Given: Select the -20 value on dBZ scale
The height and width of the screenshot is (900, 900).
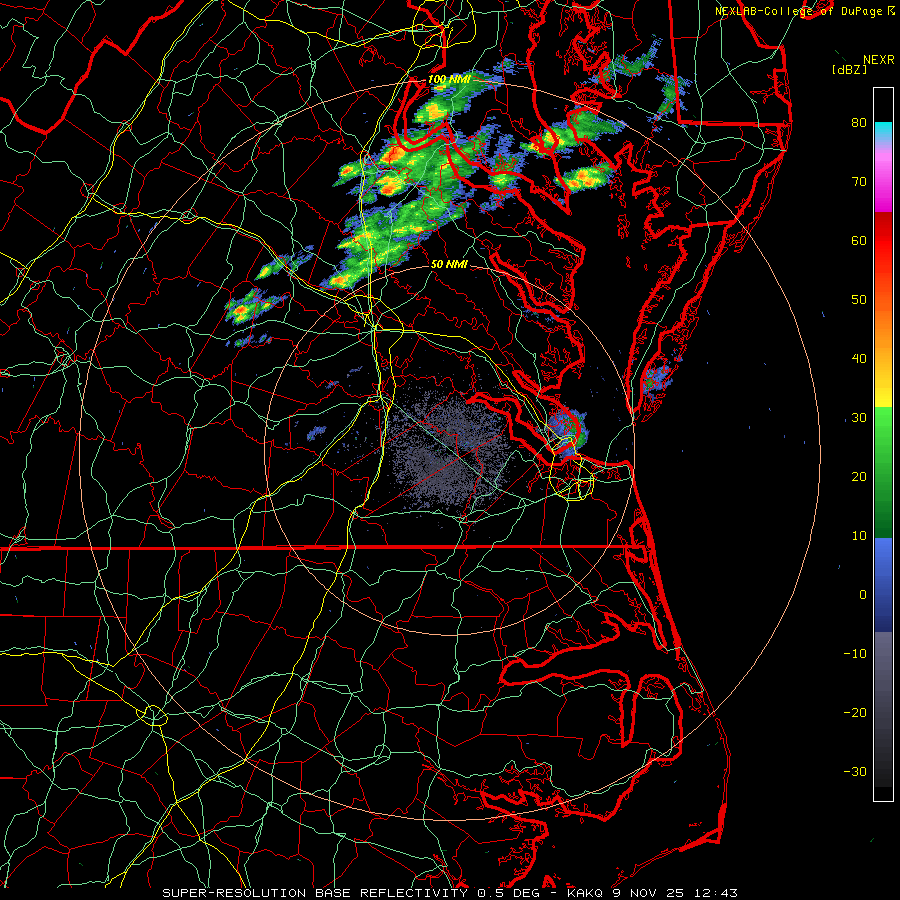Looking at the screenshot, I should (x=855, y=712).
